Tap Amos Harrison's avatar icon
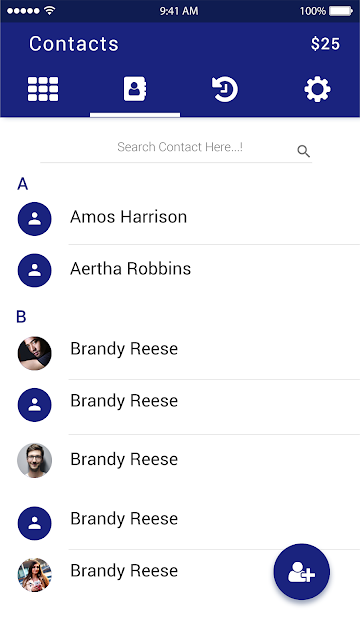Viewport: 360px width, 640px height. 35,219
